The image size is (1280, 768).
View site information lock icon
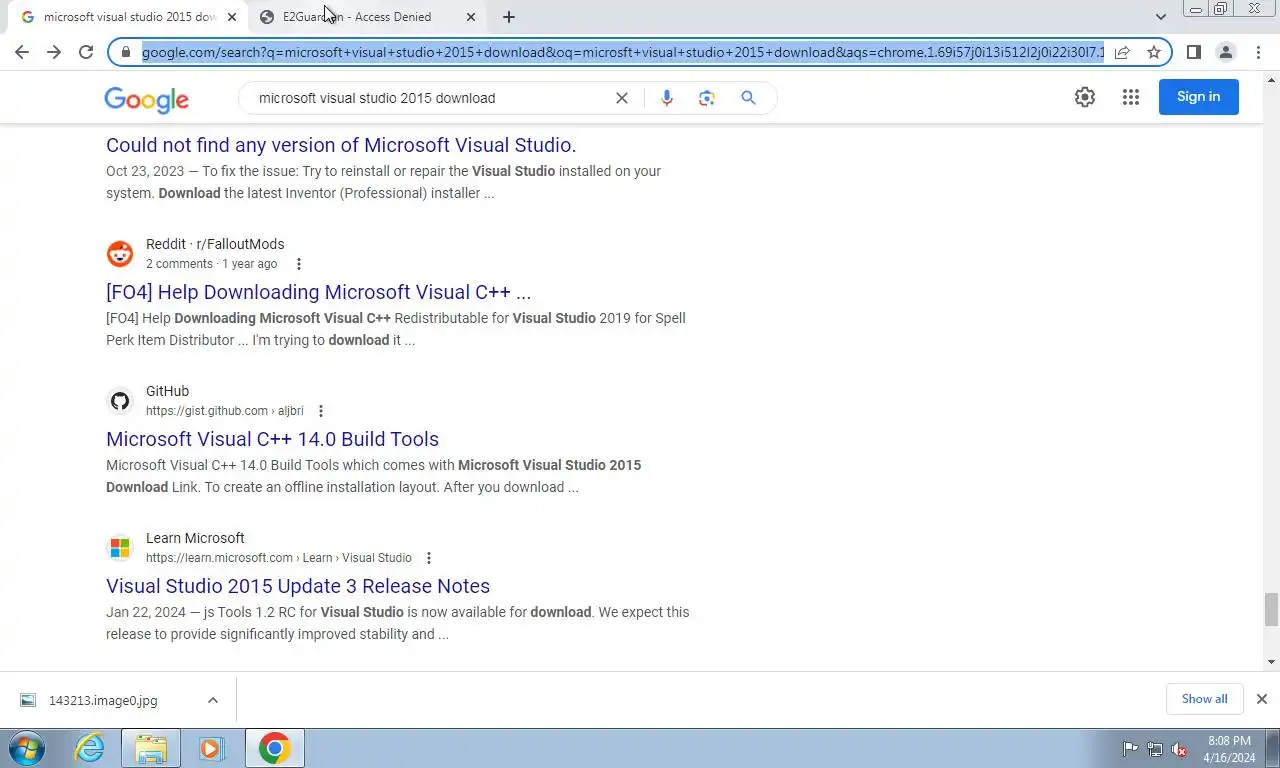click(x=126, y=52)
